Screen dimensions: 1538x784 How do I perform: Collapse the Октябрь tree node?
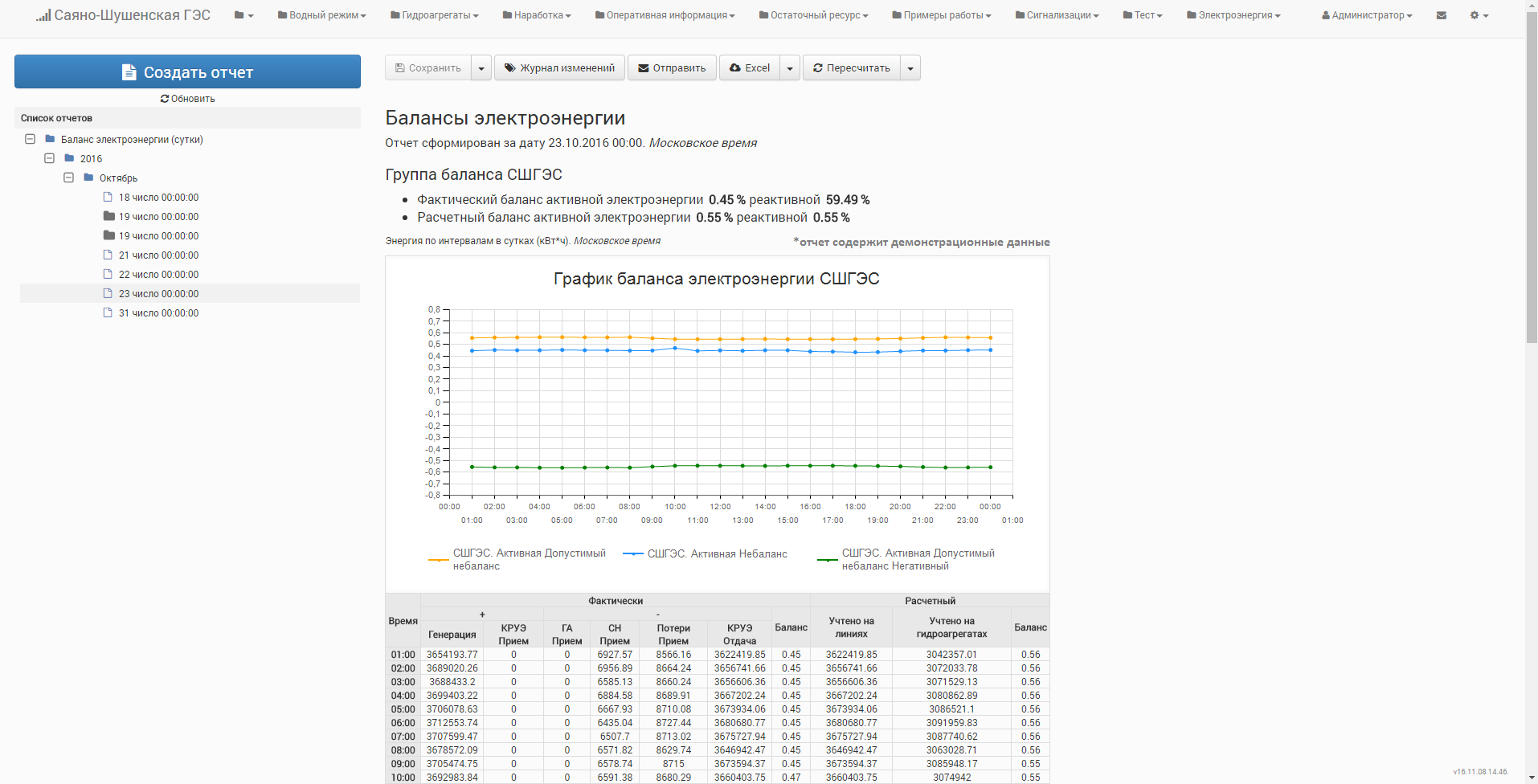click(x=68, y=178)
